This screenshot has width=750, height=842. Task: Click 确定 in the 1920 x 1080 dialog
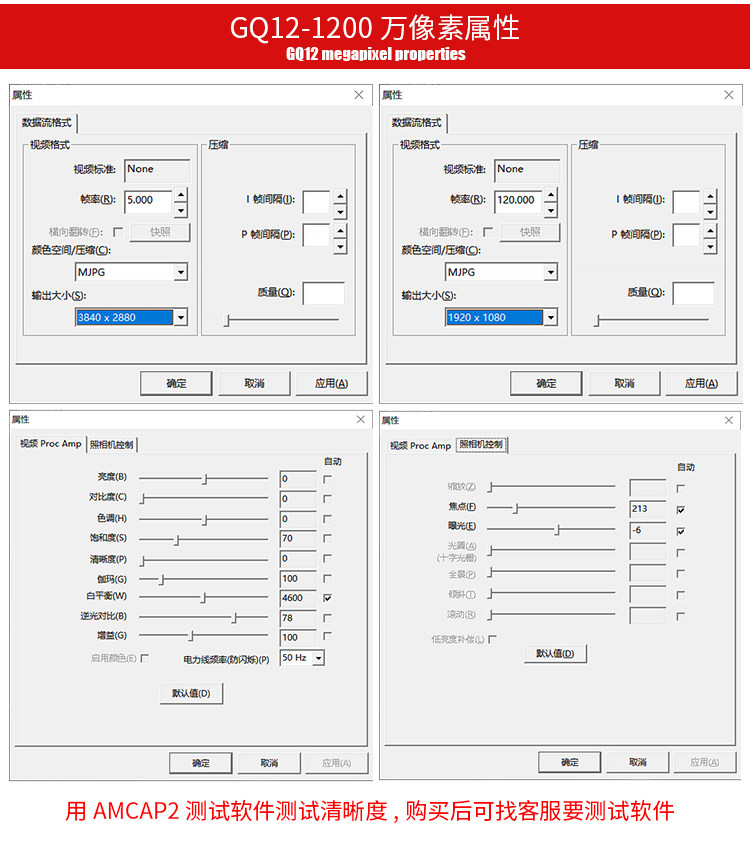coord(546,383)
